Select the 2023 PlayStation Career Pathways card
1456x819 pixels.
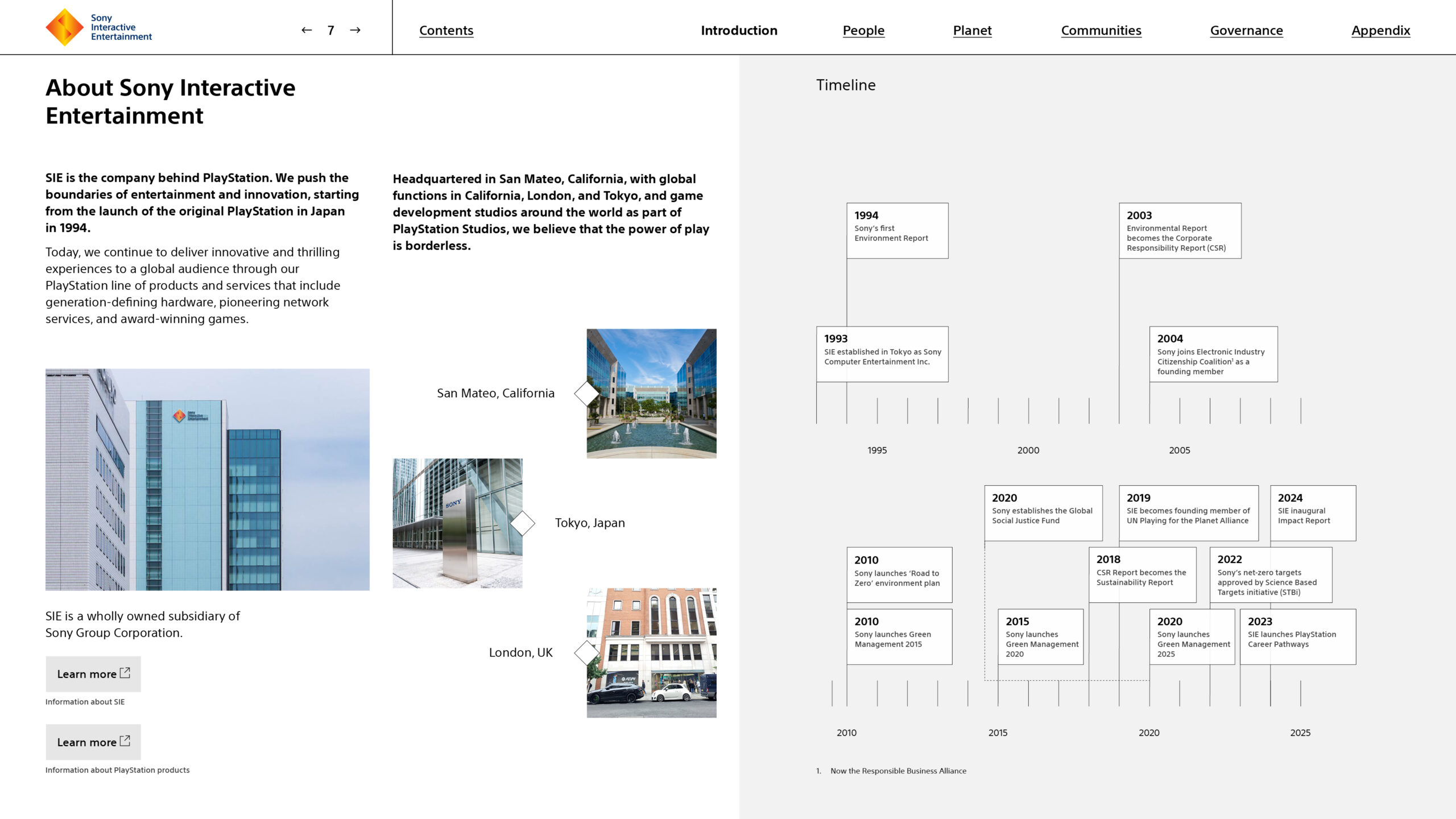[1298, 637]
